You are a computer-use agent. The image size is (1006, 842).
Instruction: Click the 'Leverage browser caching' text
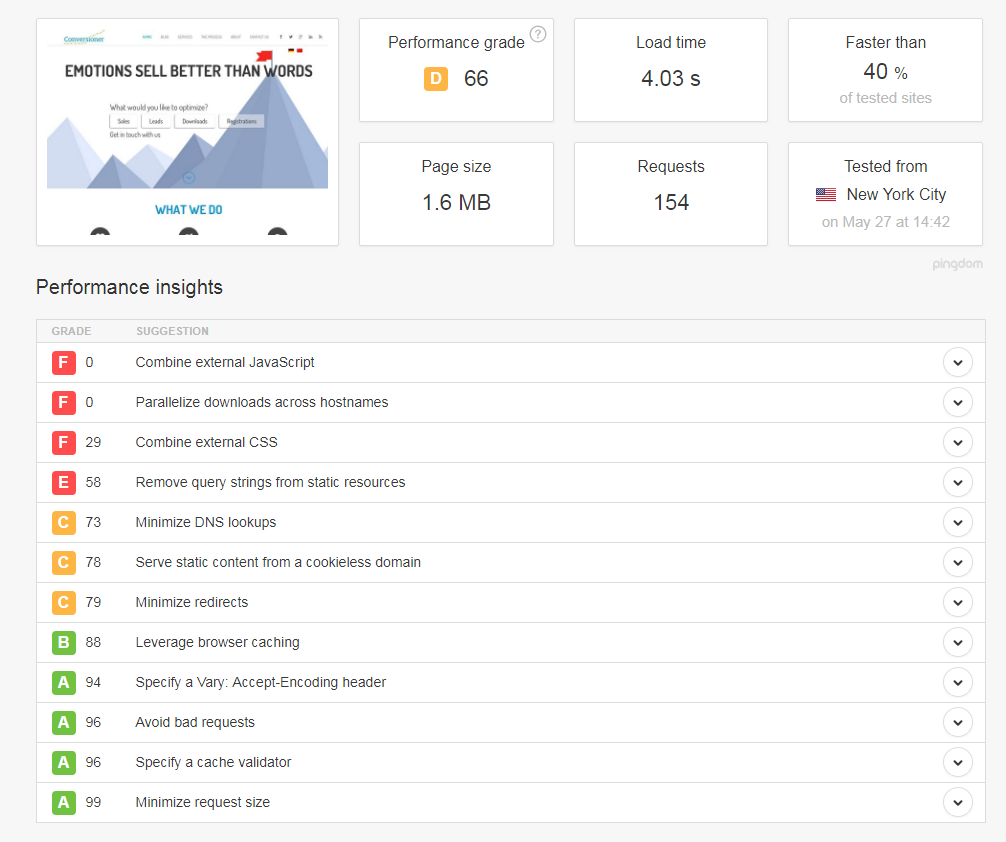(x=217, y=642)
